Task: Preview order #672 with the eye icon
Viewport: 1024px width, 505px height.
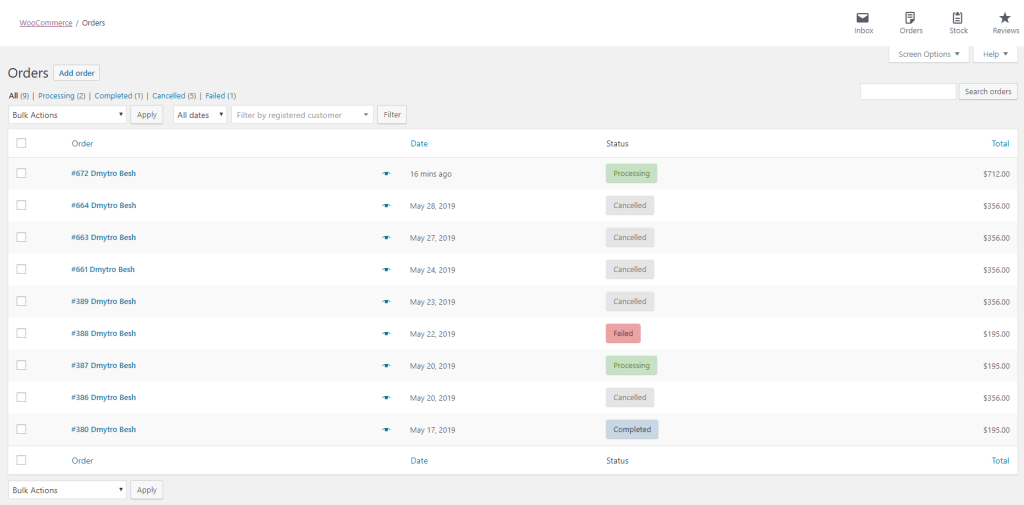Action: (386, 174)
